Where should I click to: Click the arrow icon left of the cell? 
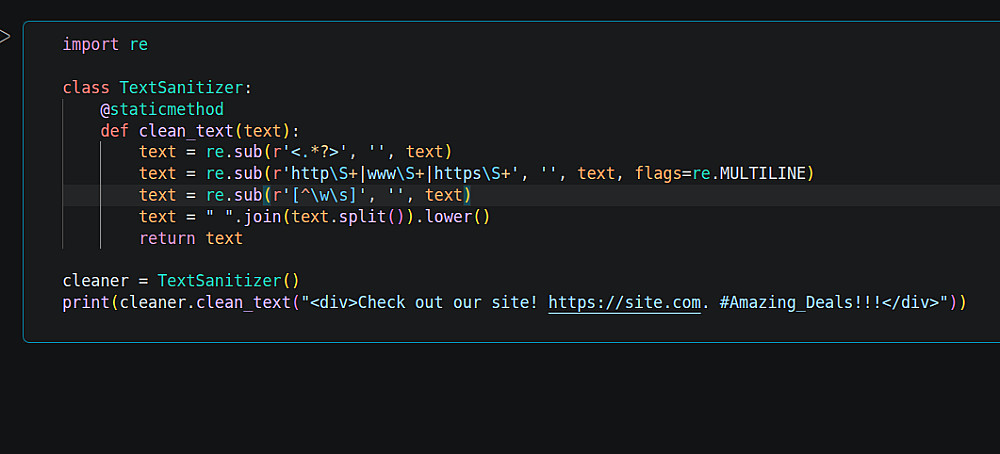[4, 37]
